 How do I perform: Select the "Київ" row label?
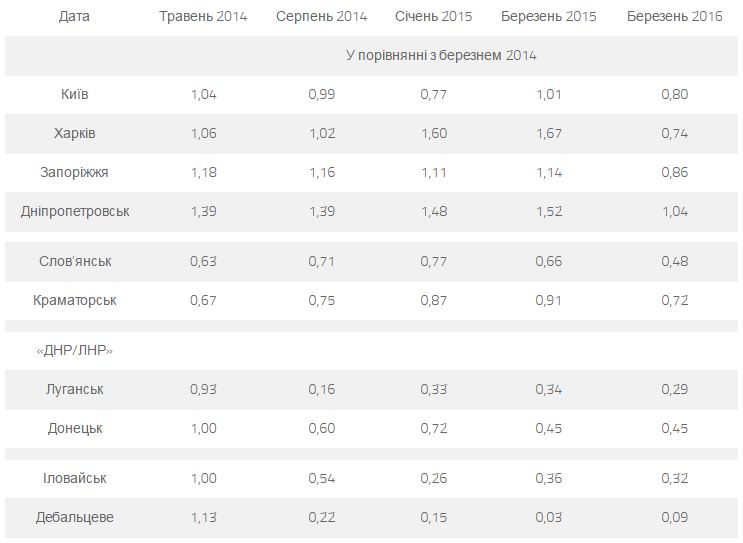click(x=74, y=94)
